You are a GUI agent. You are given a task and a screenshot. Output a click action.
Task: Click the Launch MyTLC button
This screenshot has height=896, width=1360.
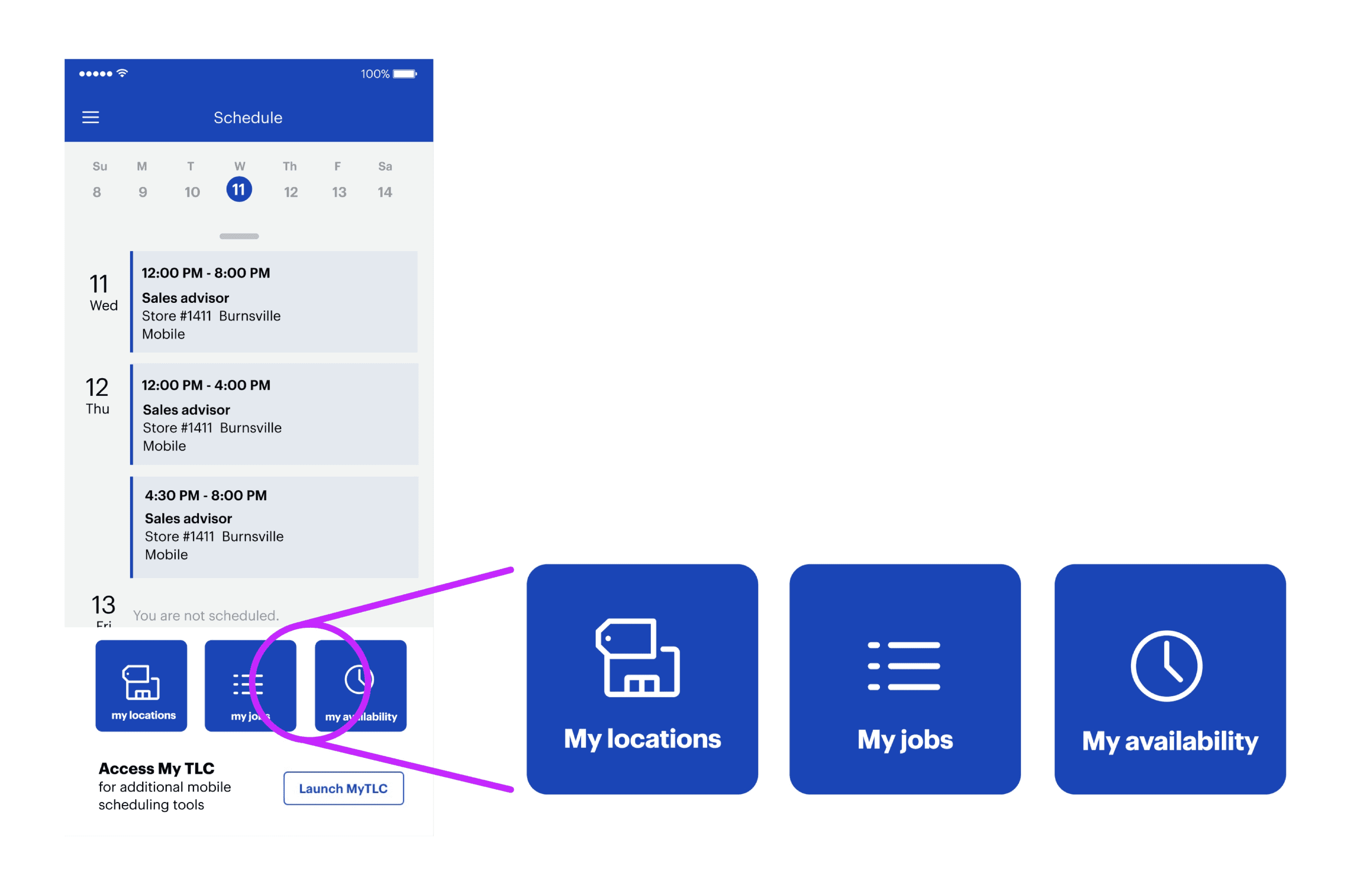(344, 788)
